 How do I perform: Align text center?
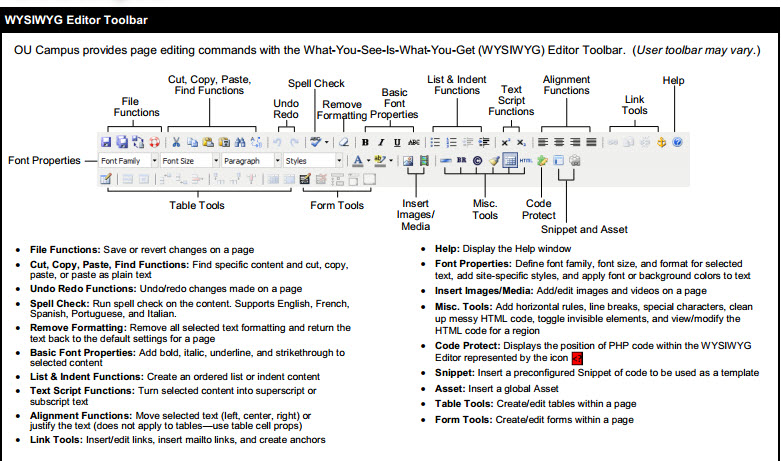pyautogui.click(x=559, y=142)
